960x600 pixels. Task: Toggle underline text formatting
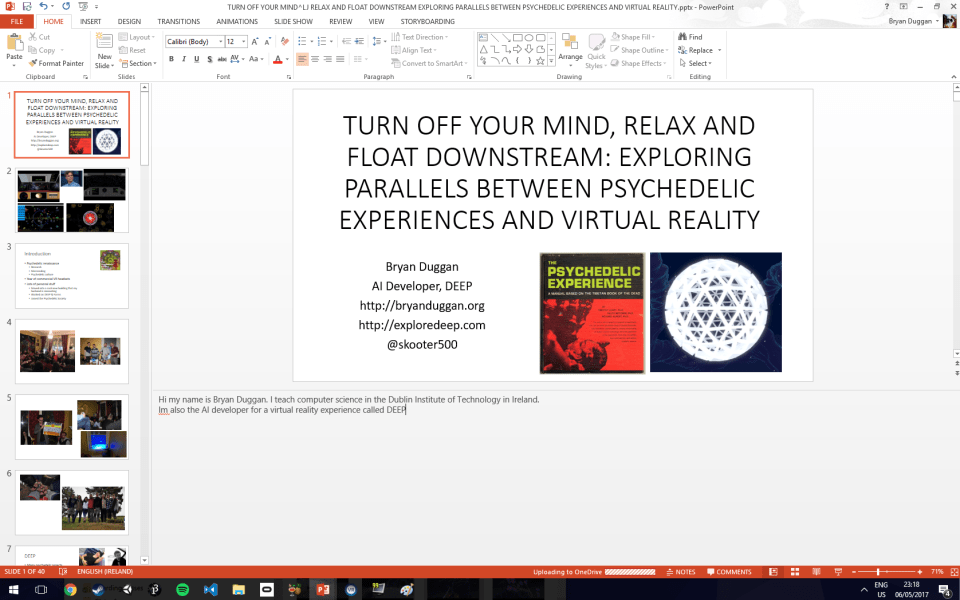tap(197, 59)
